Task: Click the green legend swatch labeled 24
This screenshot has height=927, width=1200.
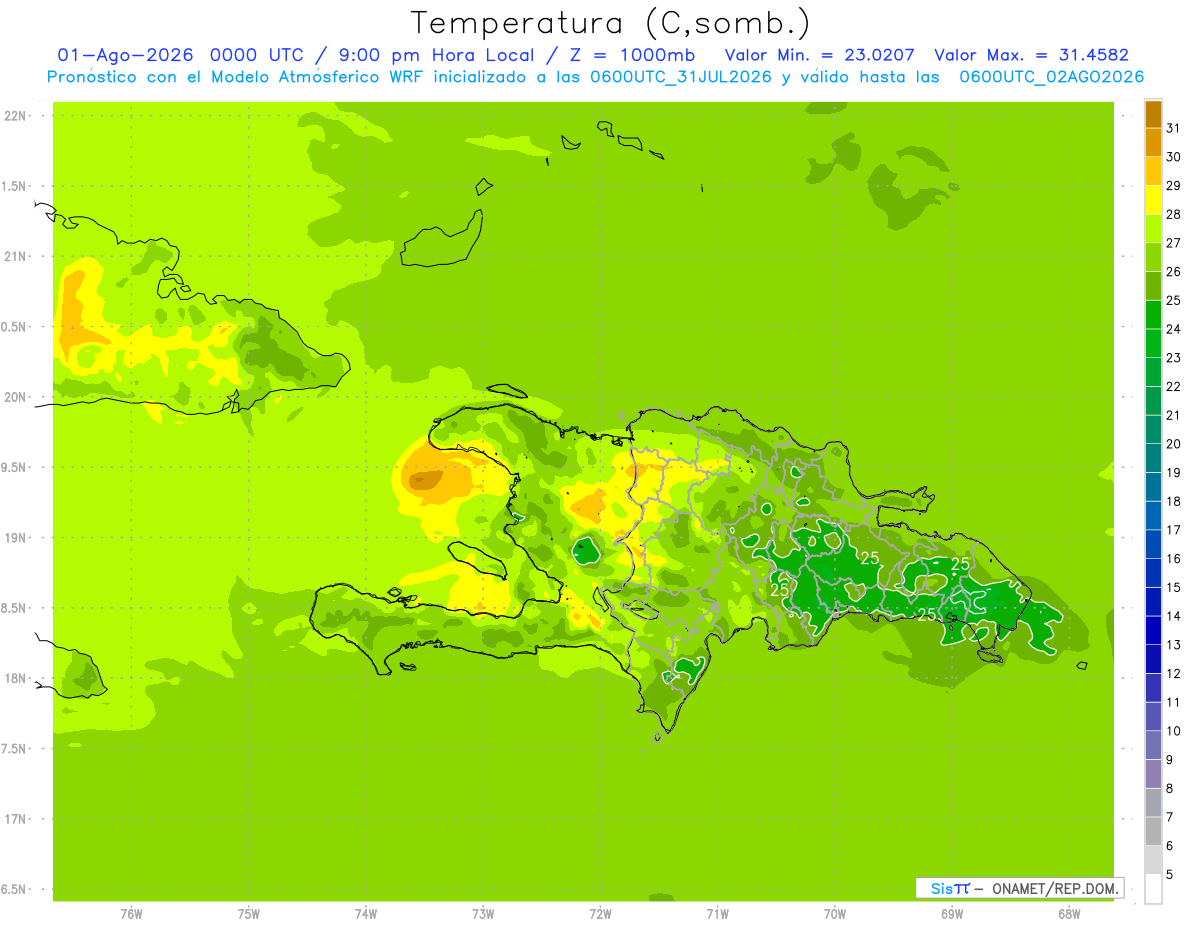Action: pos(1153,315)
